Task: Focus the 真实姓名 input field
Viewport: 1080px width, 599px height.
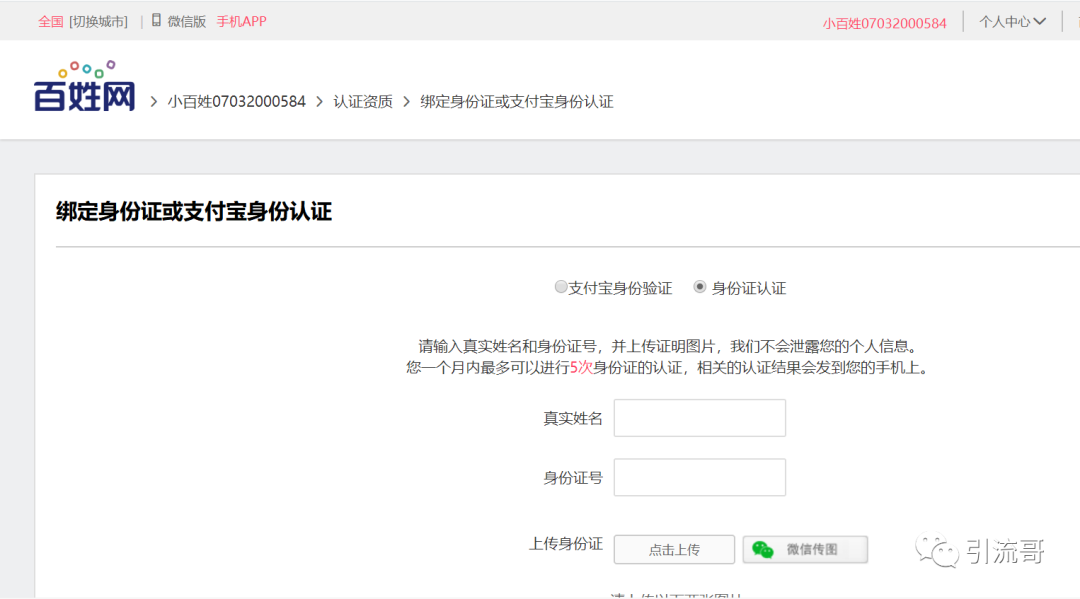Action: (699, 418)
